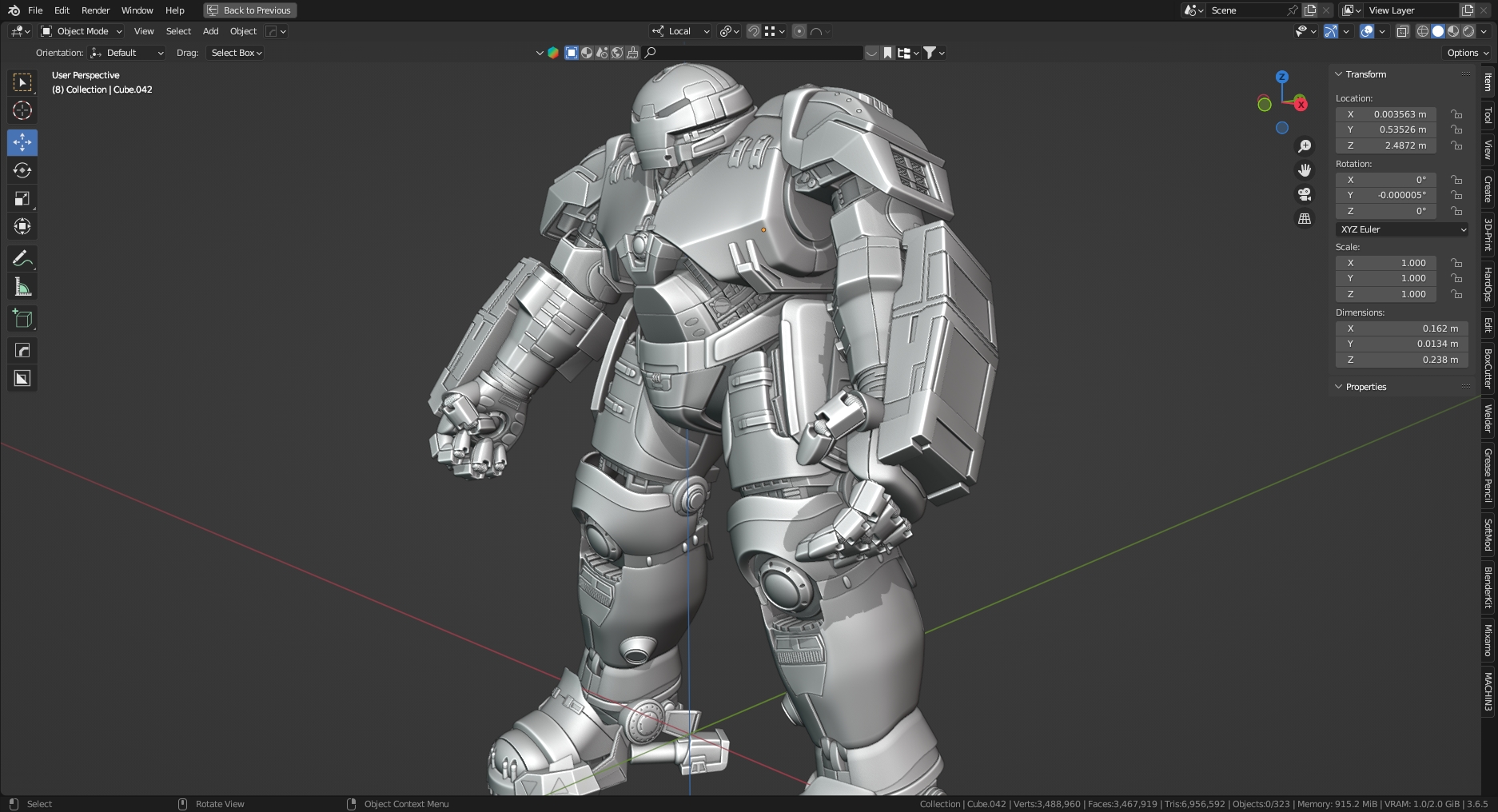Toggle proportional editing circle icon
The image size is (1498, 812).
pyautogui.click(x=799, y=31)
